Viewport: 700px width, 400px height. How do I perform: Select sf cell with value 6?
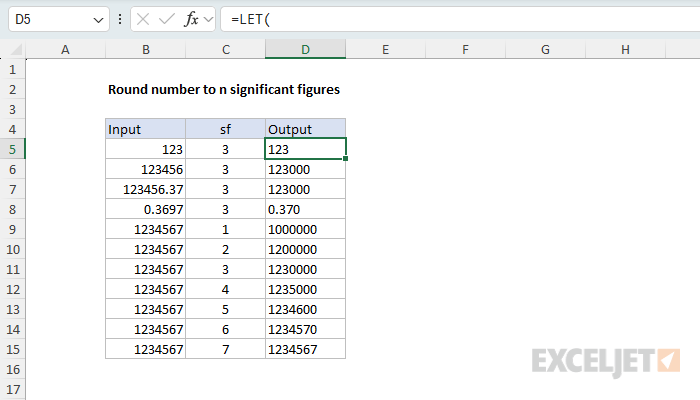tap(225, 329)
